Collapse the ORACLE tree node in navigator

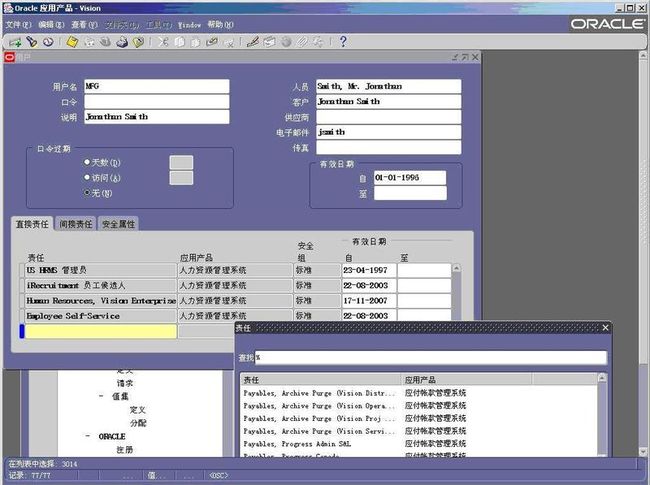point(87,436)
